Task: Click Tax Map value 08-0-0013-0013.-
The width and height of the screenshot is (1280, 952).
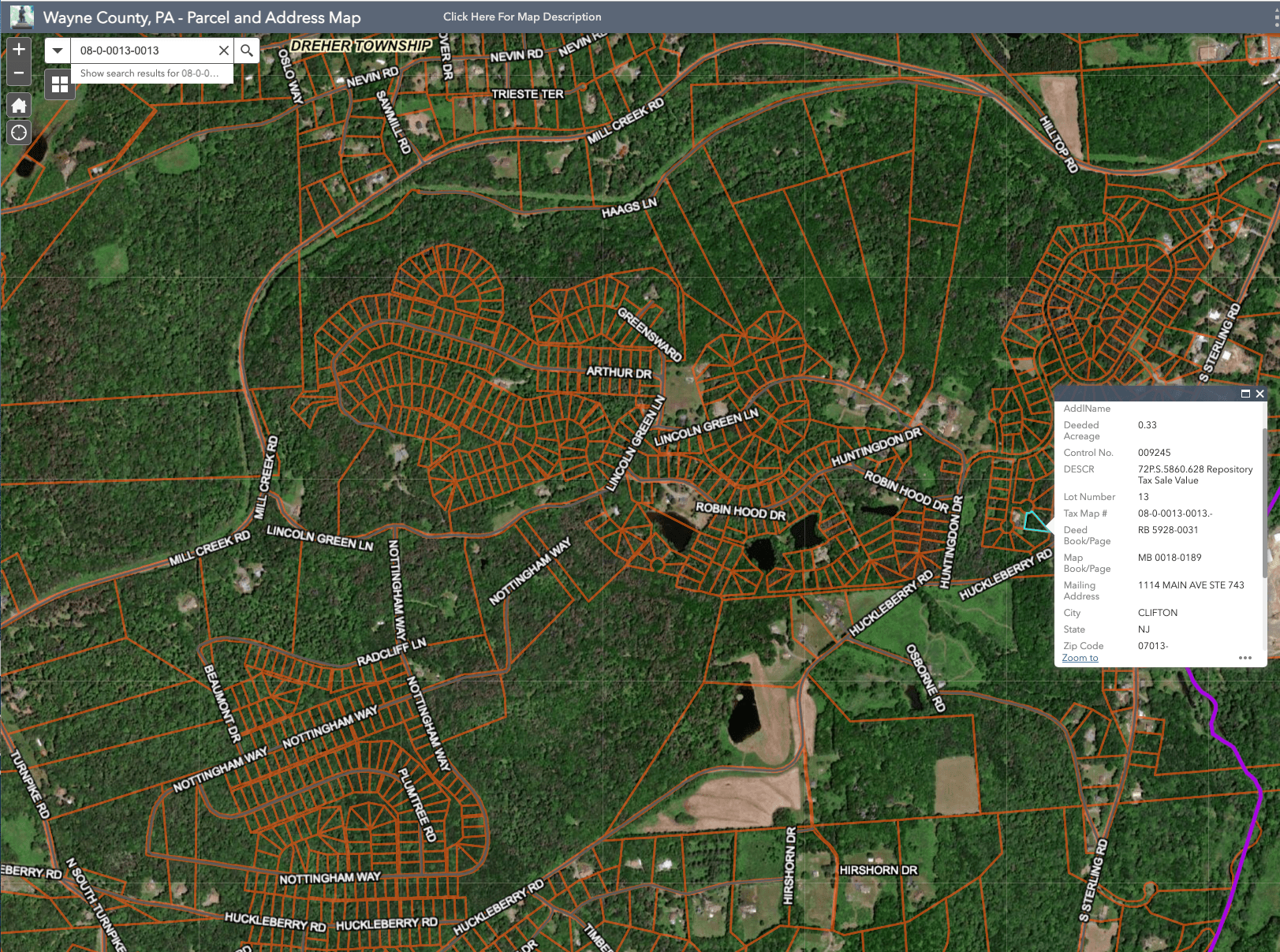Action: tap(1175, 513)
